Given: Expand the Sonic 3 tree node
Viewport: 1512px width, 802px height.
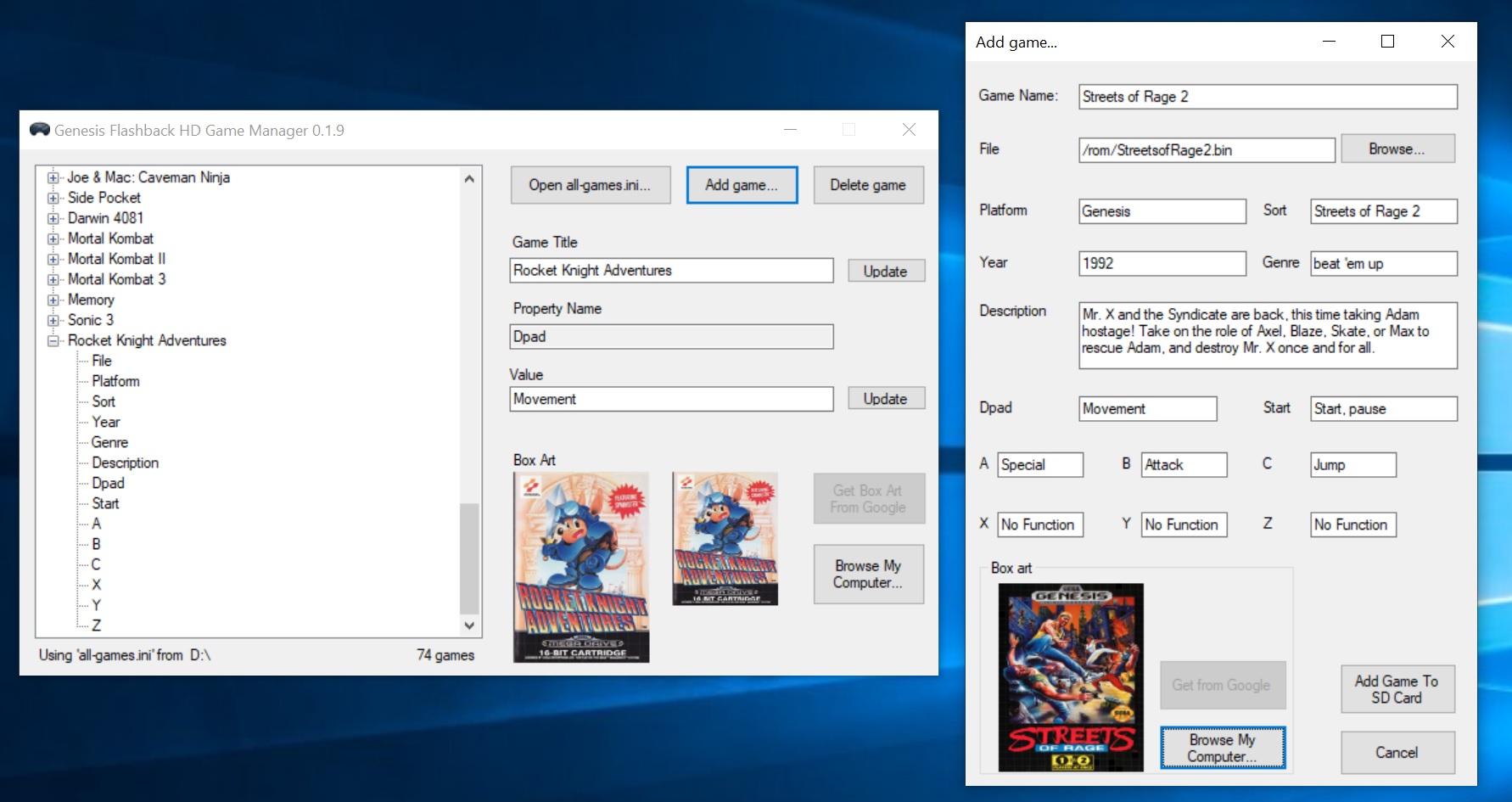Looking at the screenshot, I should click(53, 320).
